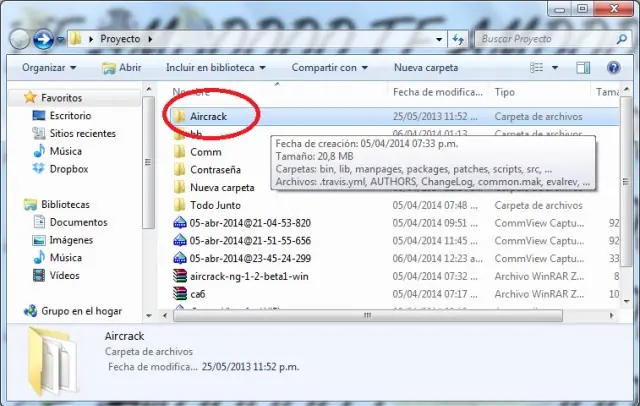The image size is (640, 406).
Task: Click the refresh button beside address bar
Action: pos(458,40)
